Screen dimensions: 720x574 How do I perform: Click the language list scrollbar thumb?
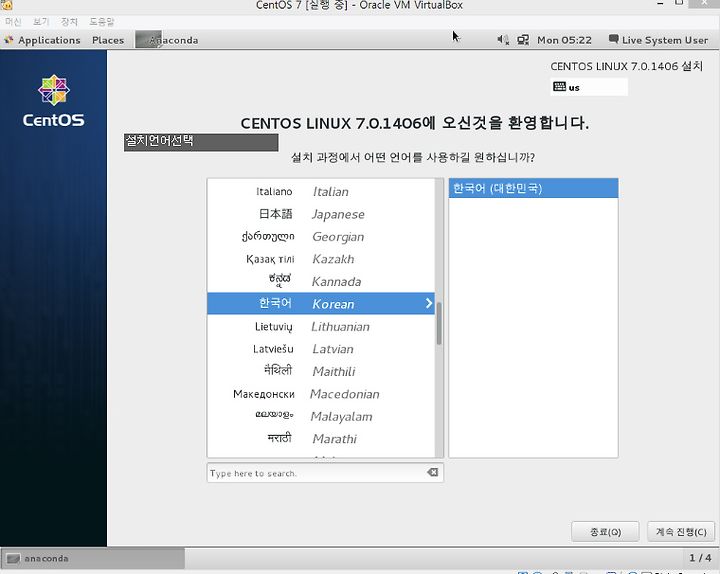coord(439,323)
